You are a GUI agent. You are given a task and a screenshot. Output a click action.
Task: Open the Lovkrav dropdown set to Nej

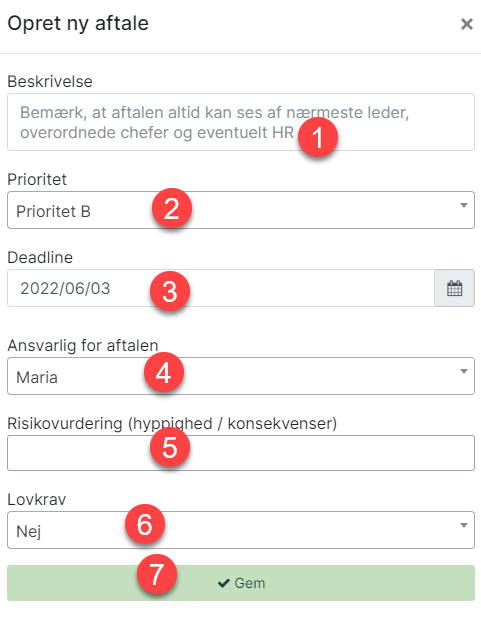[x=241, y=530]
